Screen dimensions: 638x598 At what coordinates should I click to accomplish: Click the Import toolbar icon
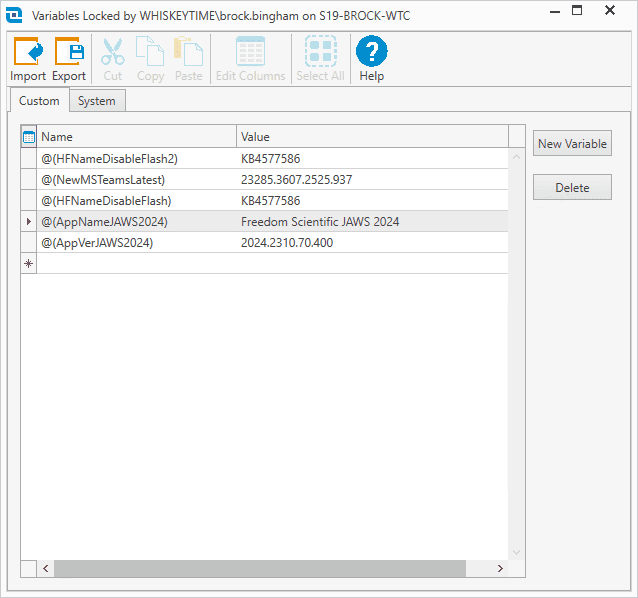coord(28,51)
